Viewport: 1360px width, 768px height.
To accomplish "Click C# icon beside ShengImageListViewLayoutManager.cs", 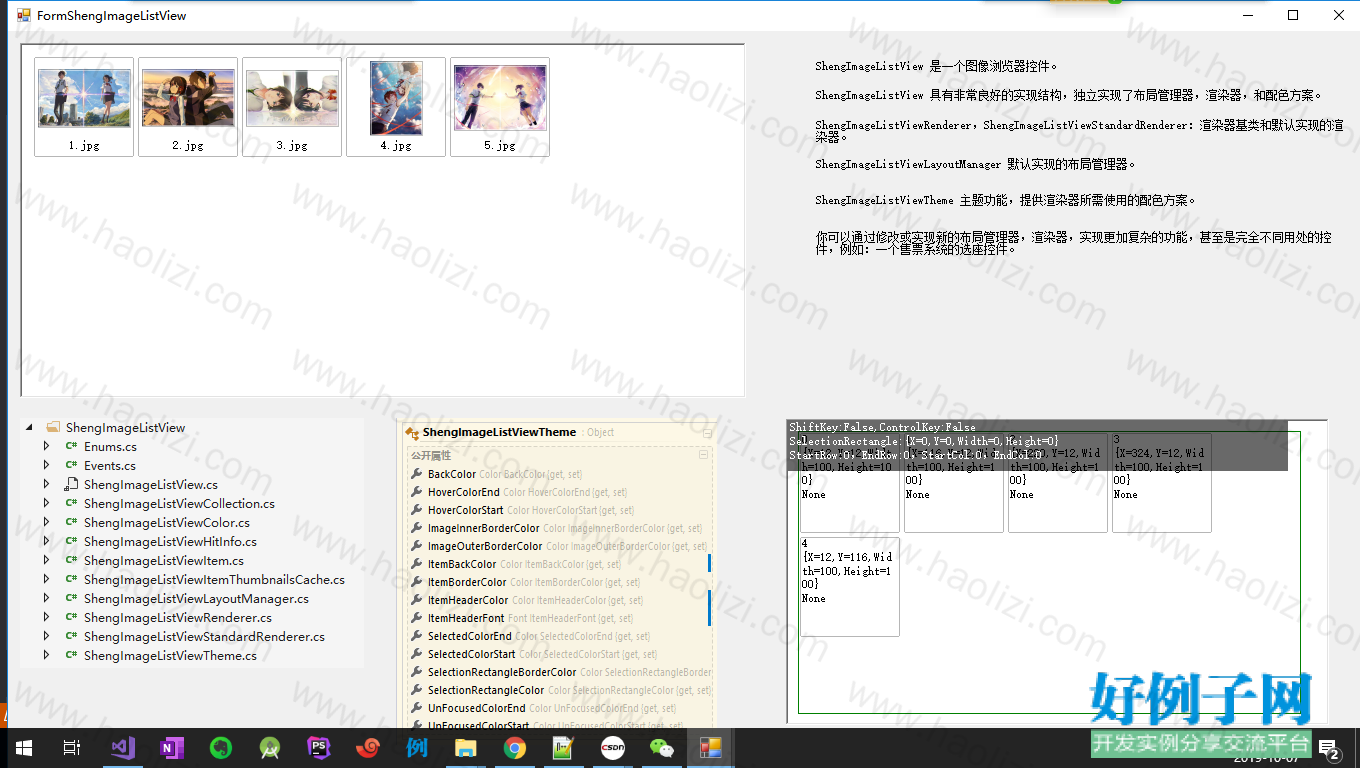I will pos(71,598).
